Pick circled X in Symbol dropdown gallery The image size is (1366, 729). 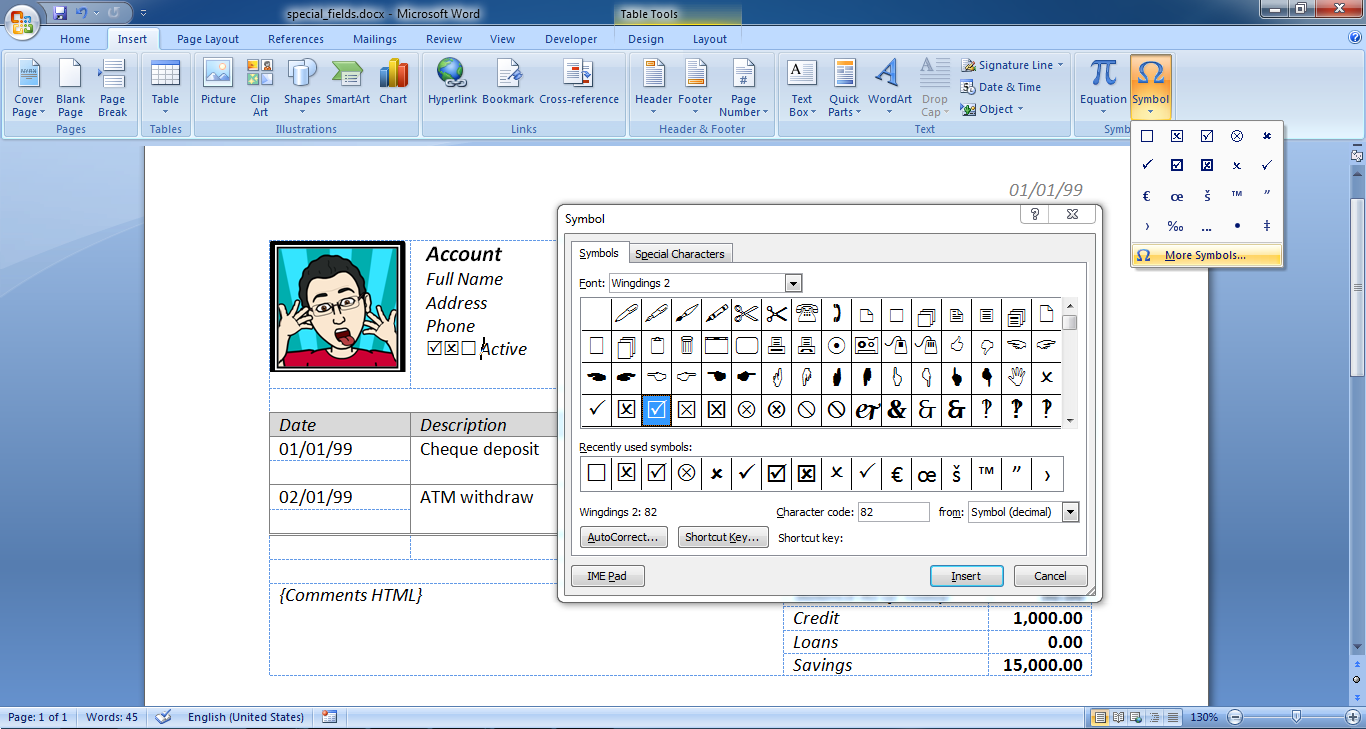[x=1237, y=136]
